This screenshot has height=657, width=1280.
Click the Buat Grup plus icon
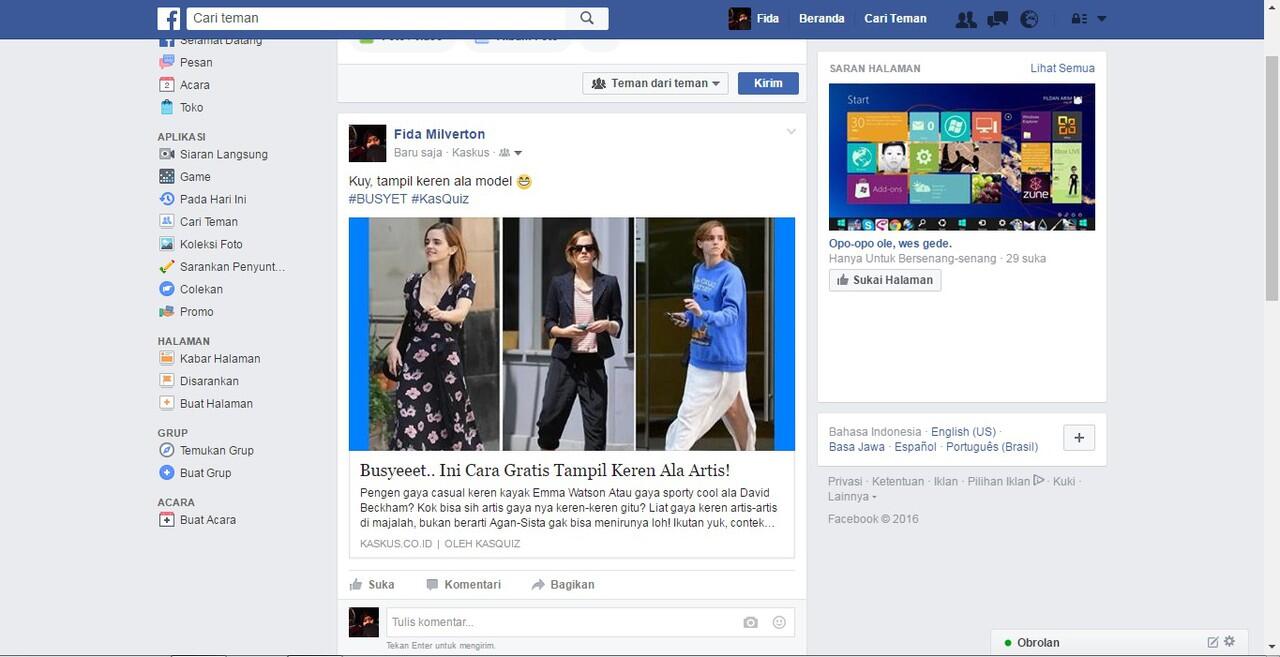[167, 473]
